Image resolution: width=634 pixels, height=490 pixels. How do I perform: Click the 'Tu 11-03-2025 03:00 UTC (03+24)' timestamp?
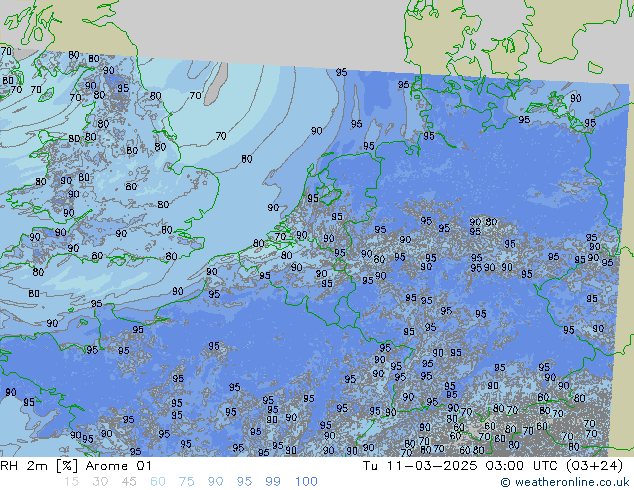(492, 466)
